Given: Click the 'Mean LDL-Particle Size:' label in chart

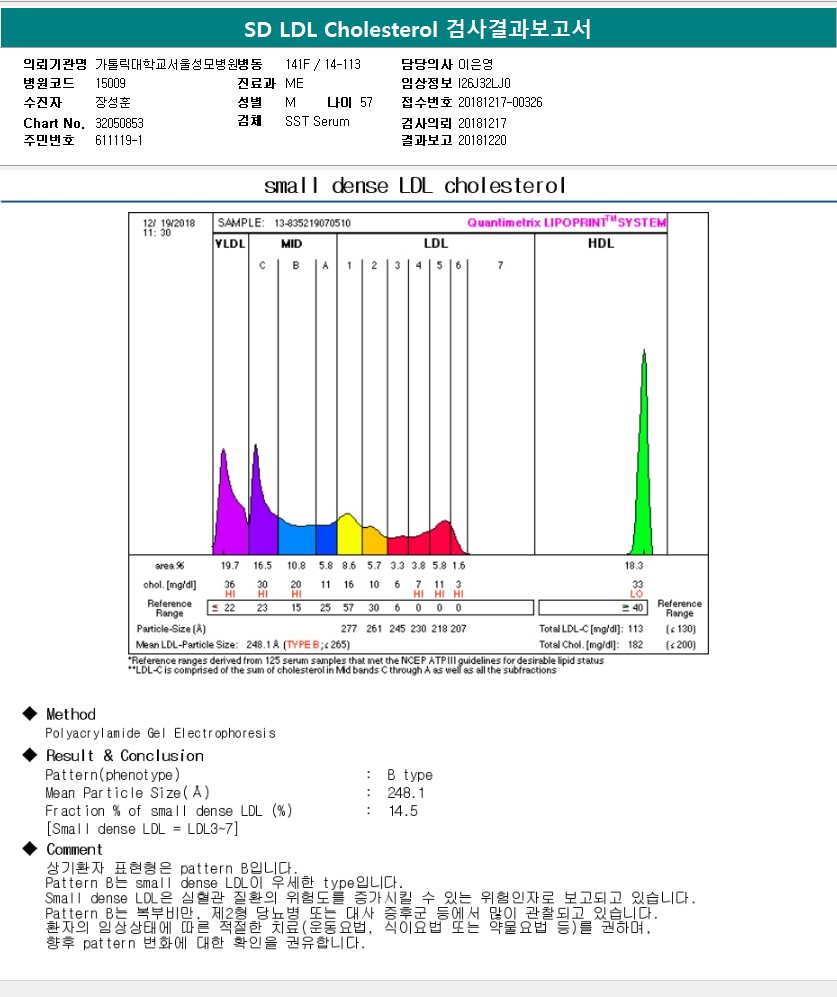Looking at the screenshot, I should pyautogui.click(x=187, y=645).
